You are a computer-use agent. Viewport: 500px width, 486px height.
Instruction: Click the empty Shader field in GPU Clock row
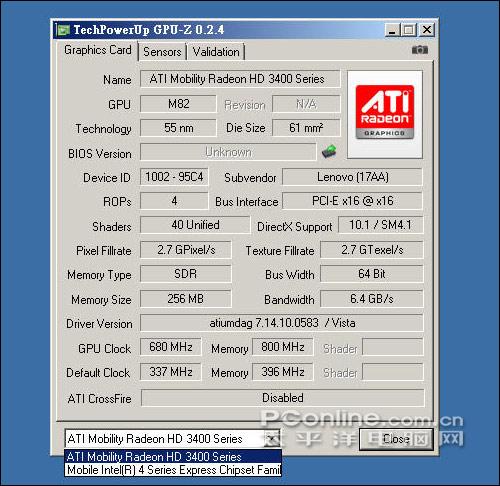pyautogui.click(x=393, y=347)
